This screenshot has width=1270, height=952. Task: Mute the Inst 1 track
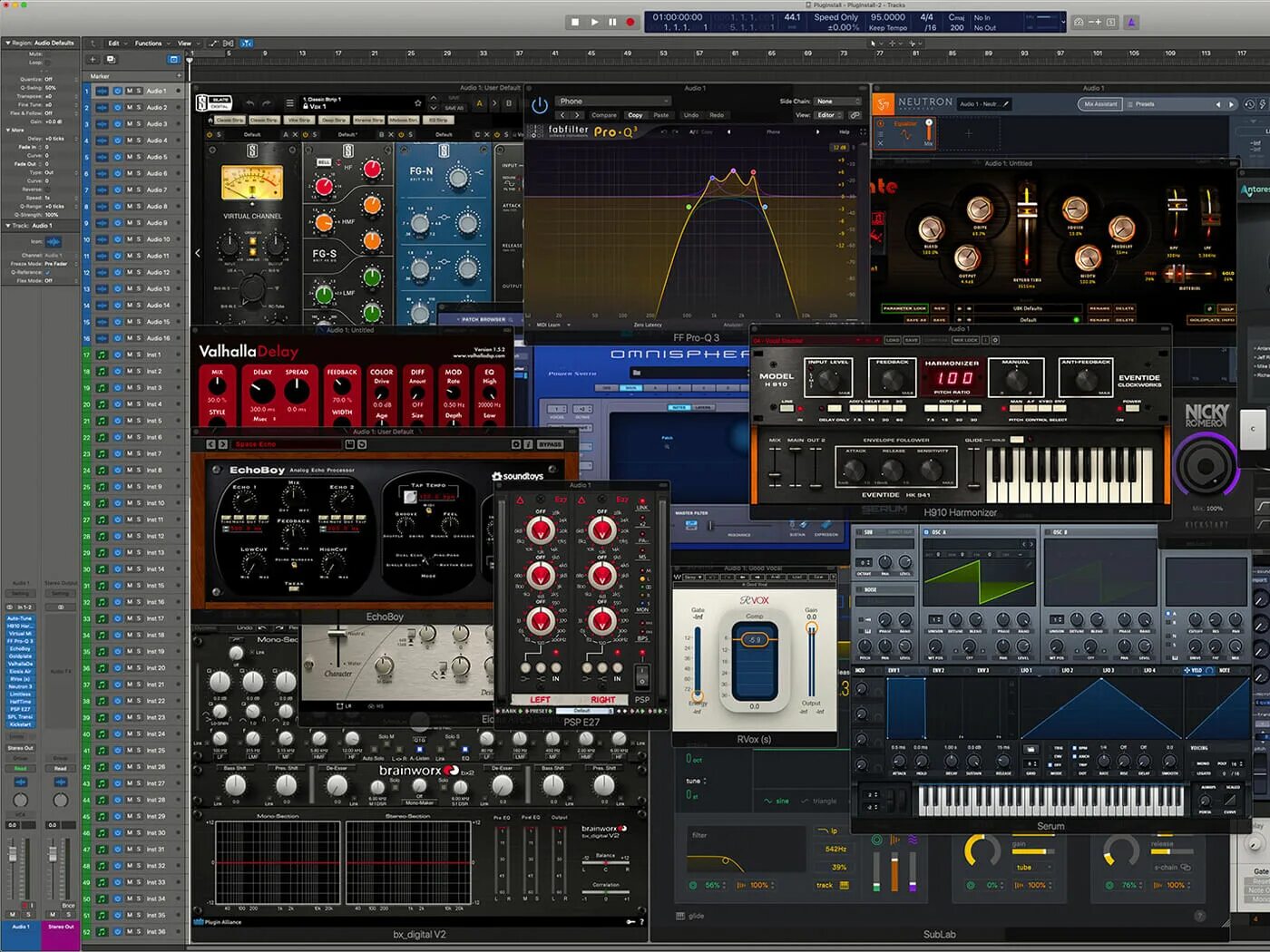(x=130, y=355)
